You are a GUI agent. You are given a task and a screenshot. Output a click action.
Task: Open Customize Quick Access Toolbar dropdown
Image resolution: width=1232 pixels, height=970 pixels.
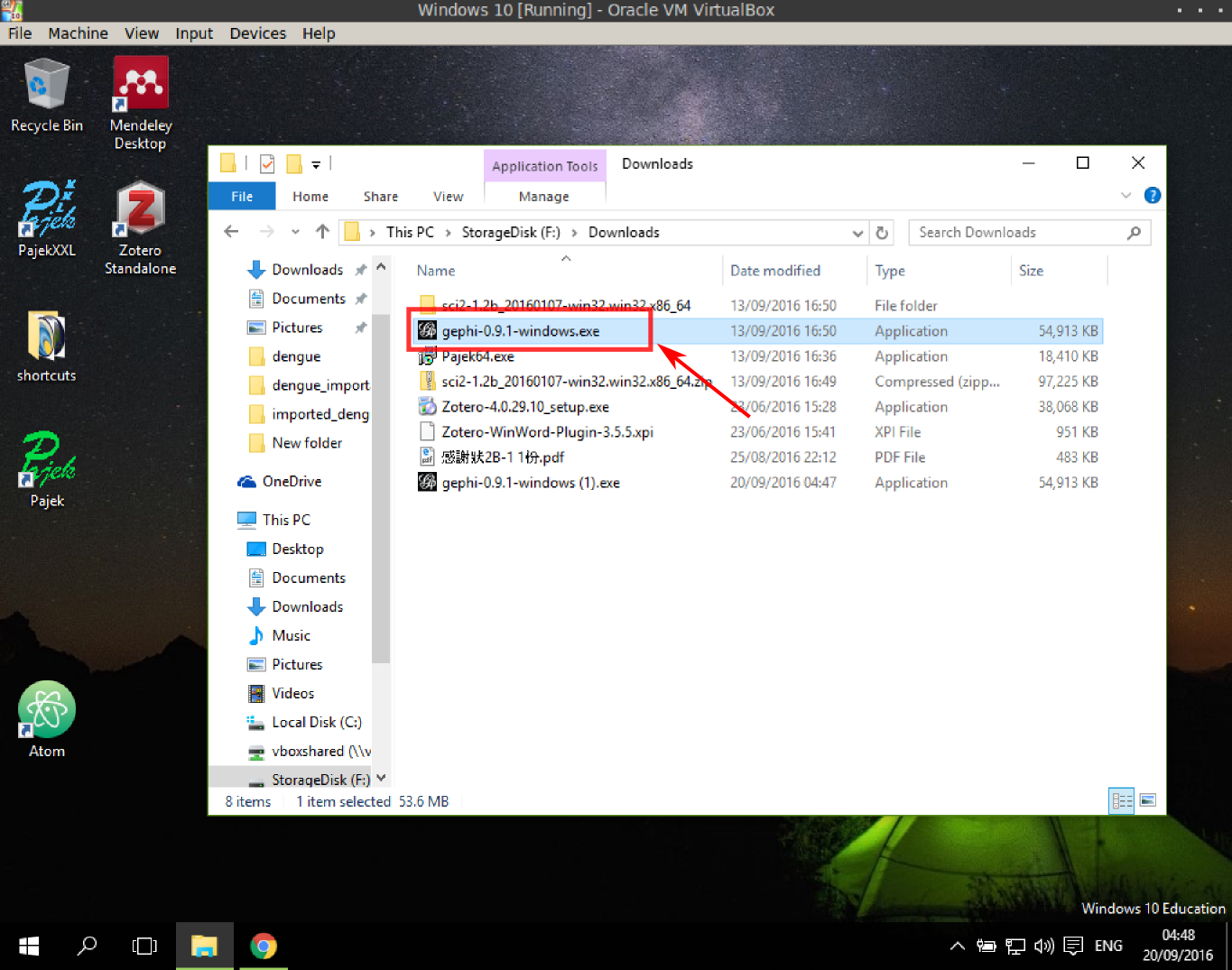click(x=316, y=164)
